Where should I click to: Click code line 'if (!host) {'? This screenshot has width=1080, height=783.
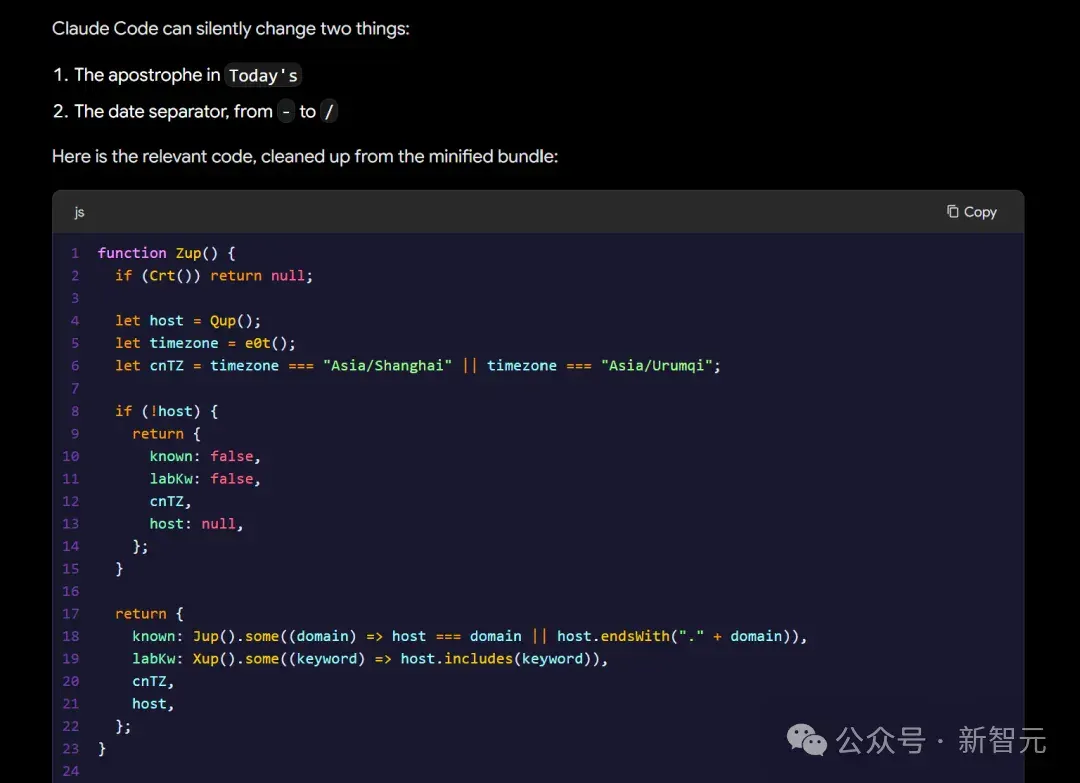pyautogui.click(x=167, y=411)
